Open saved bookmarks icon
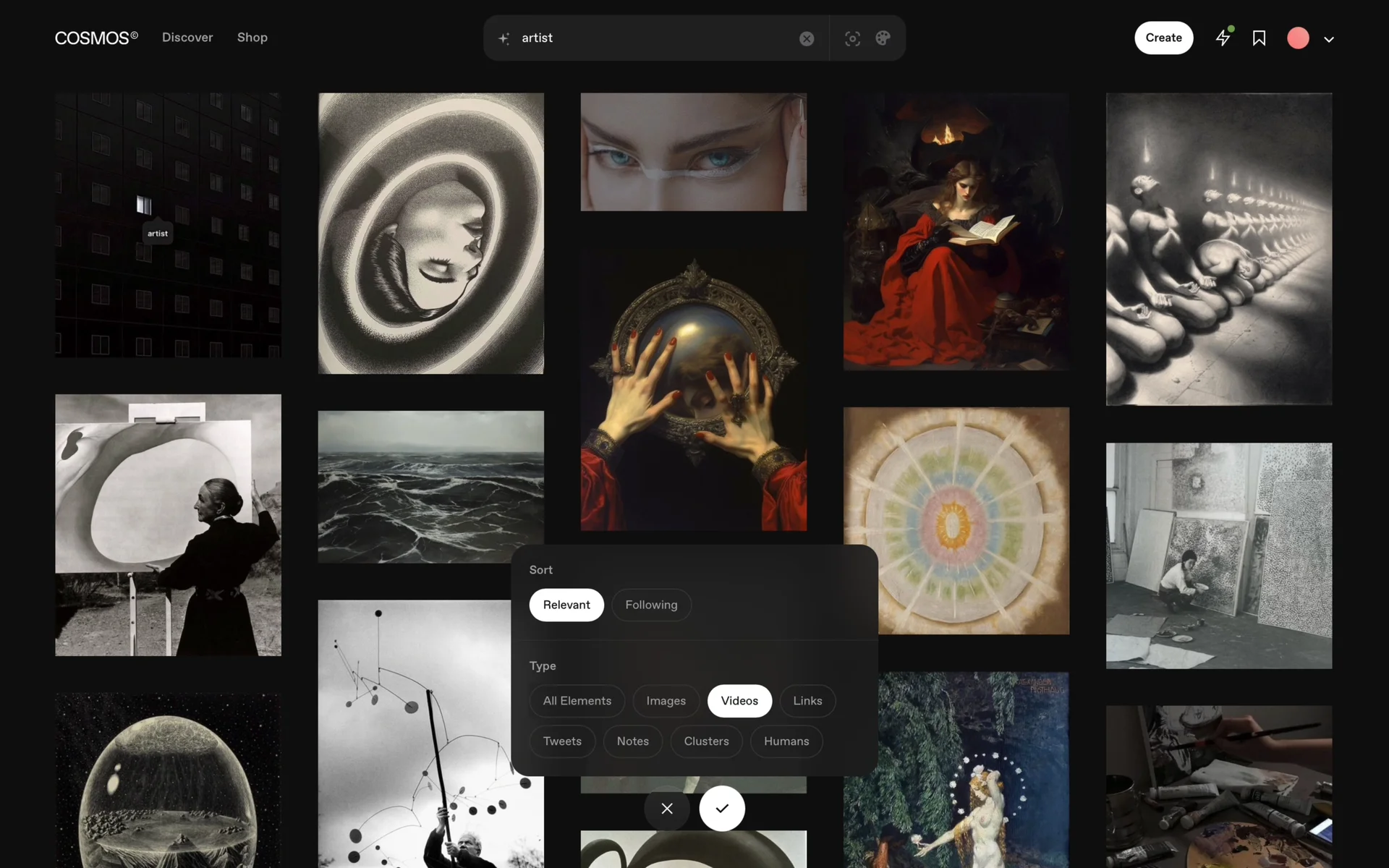The height and width of the screenshot is (868, 1389). point(1259,38)
